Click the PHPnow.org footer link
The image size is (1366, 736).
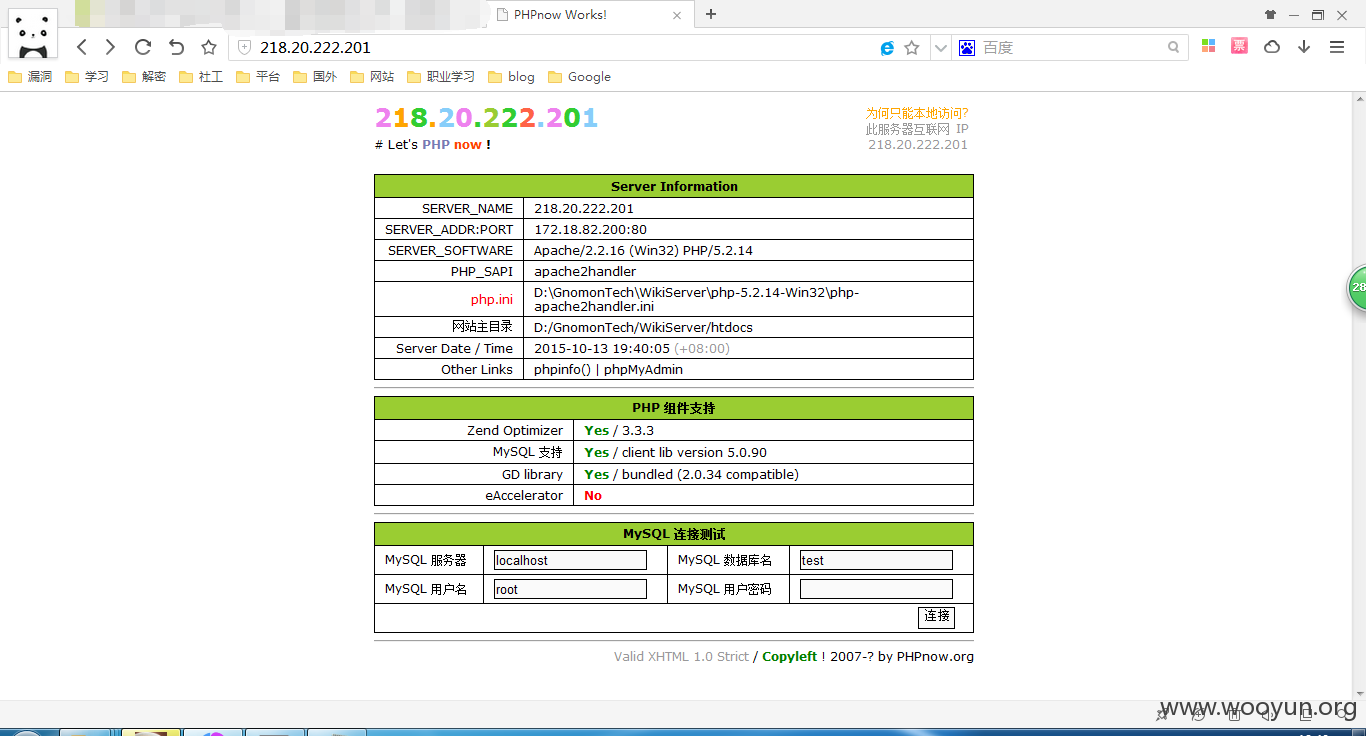[935, 656]
